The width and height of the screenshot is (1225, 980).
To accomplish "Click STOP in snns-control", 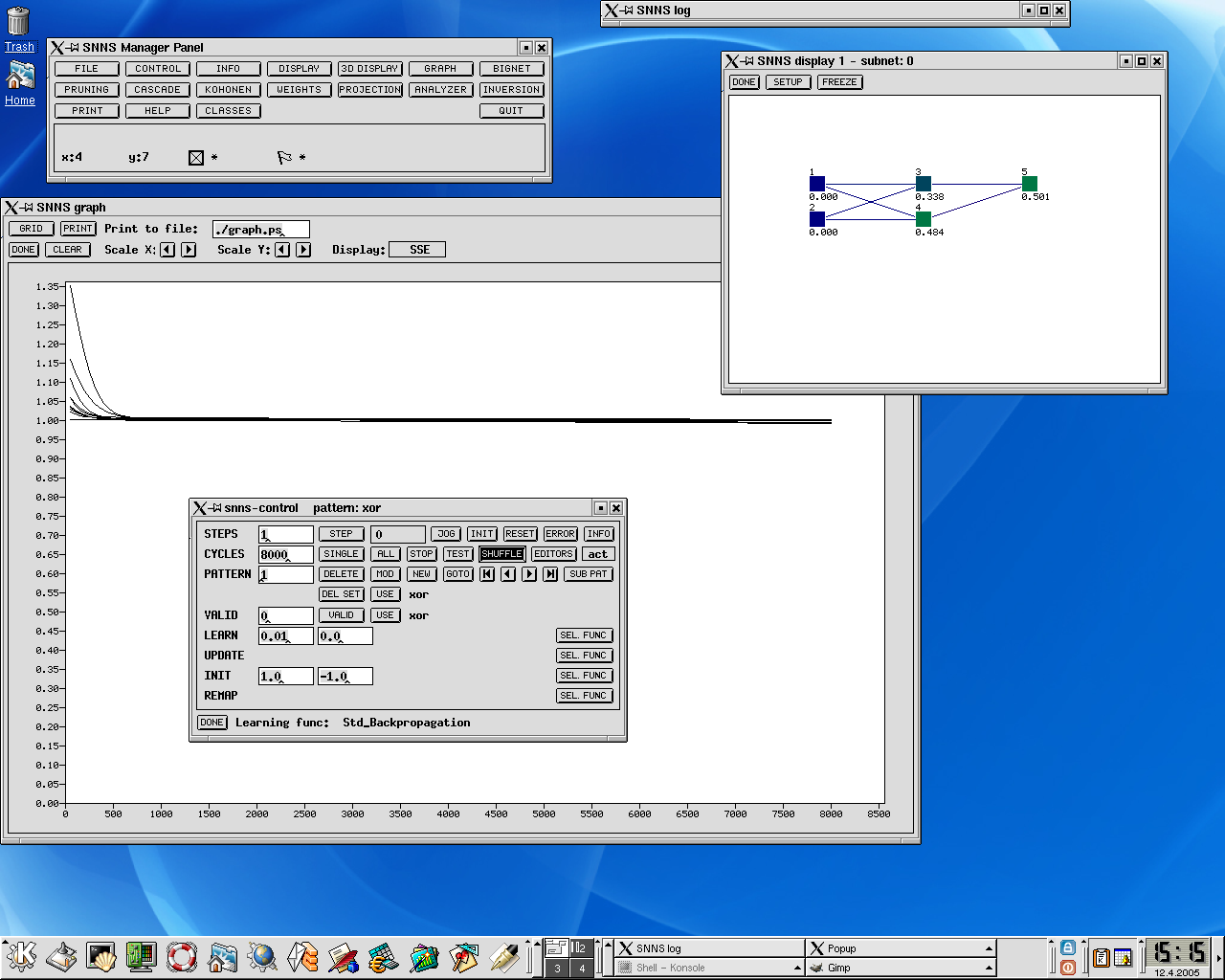I will pyautogui.click(x=421, y=554).
